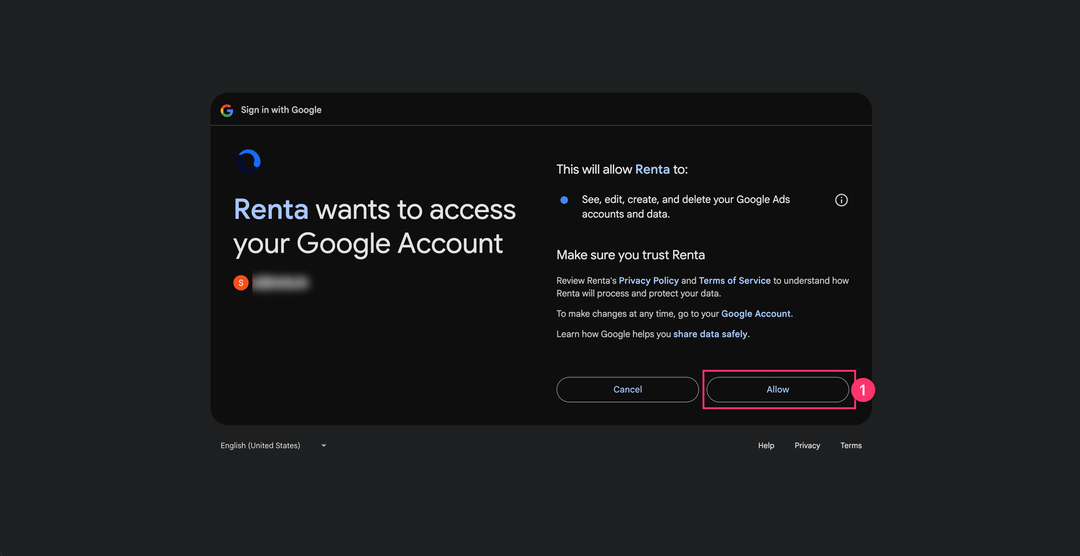
Task: Expand the English (United States) language dropdown
Action: coord(273,446)
